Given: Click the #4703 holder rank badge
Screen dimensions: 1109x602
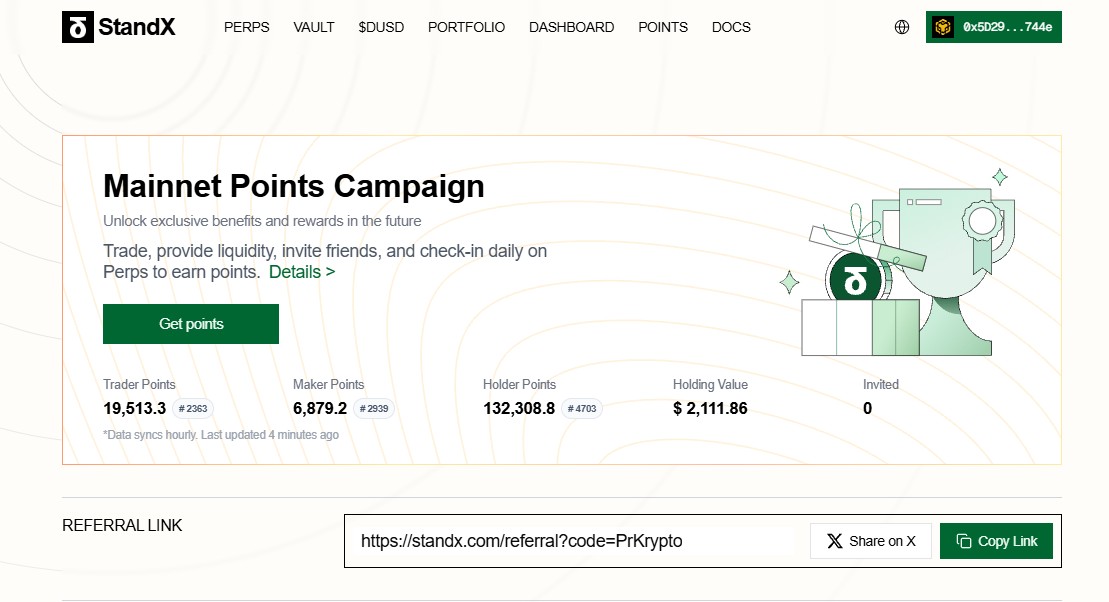Looking at the screenshot, I should click(582, 409).
